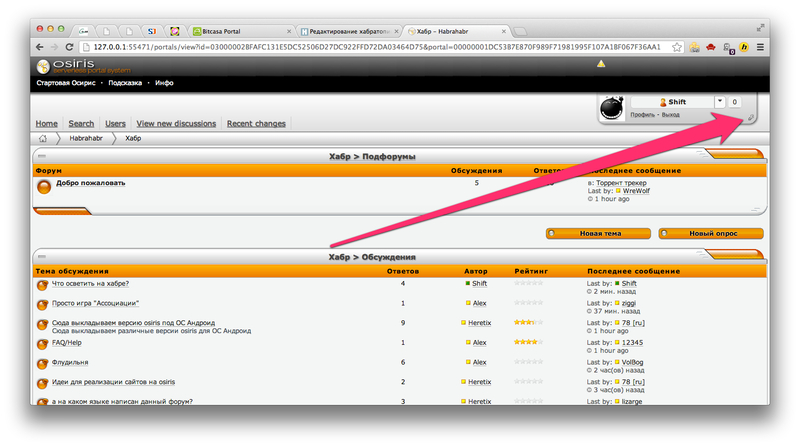
Task: Open the Подсказка menu item
Action: coord(125,83)
